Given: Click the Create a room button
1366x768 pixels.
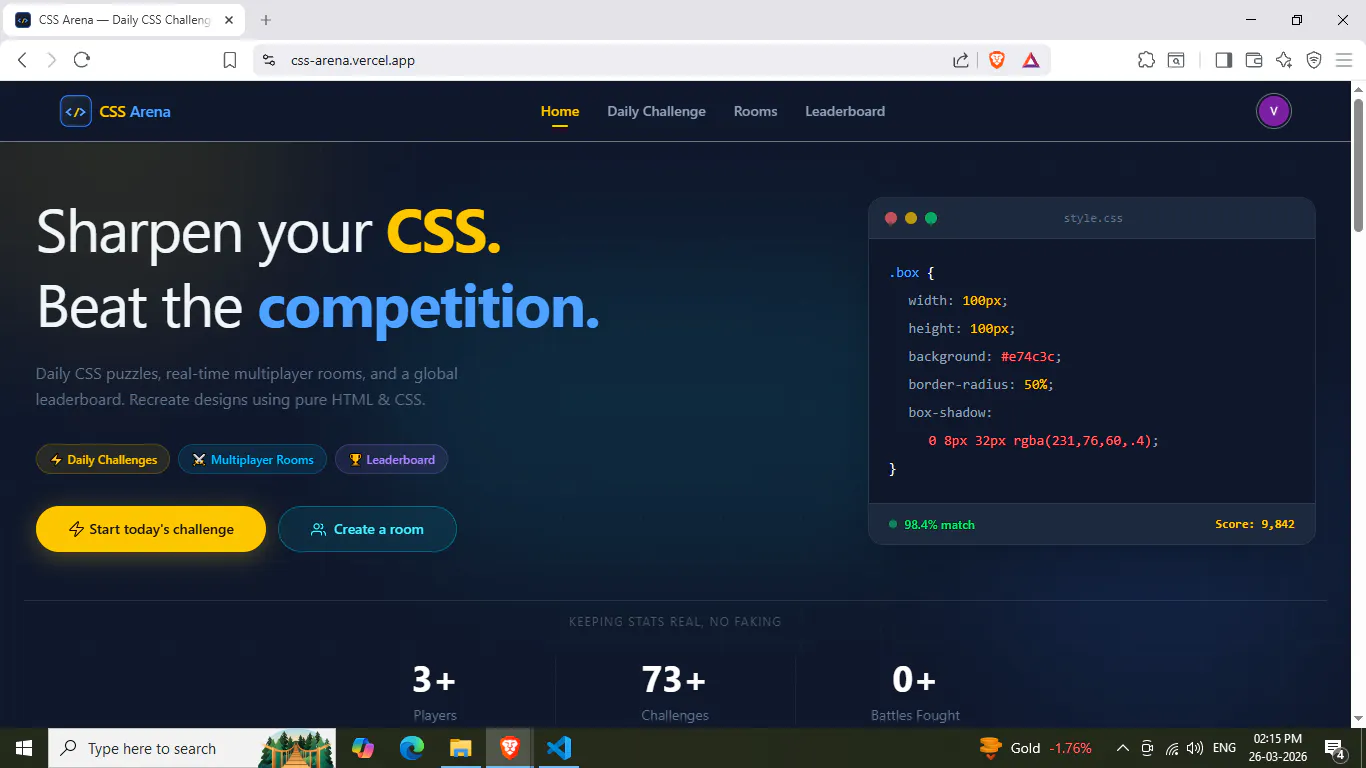Looking at the screenshot, I should [x=367, y=529].
